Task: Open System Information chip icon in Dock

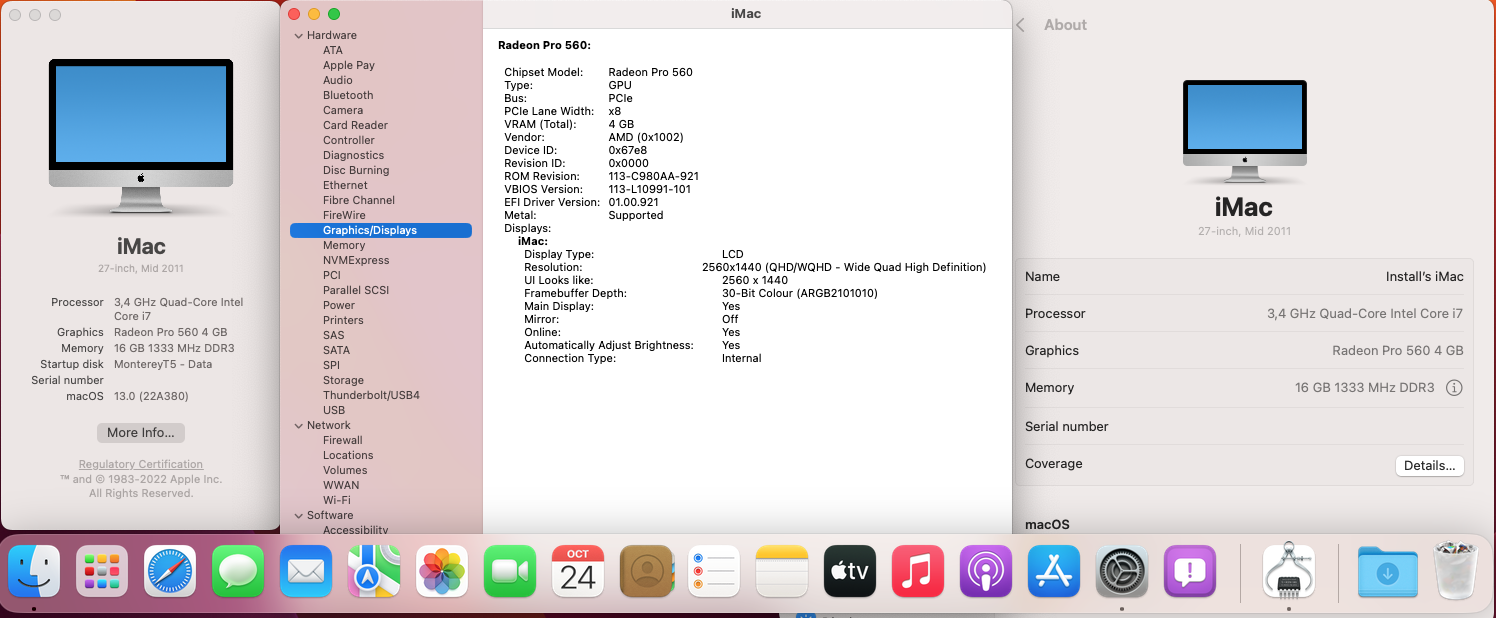Action: pyautogui.click(x=1288, y=572)
